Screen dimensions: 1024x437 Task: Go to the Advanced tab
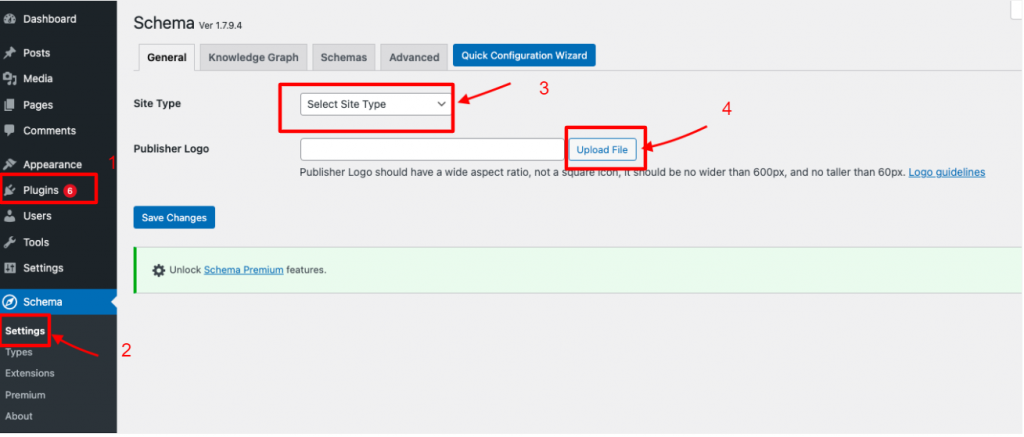click(414, 57)
